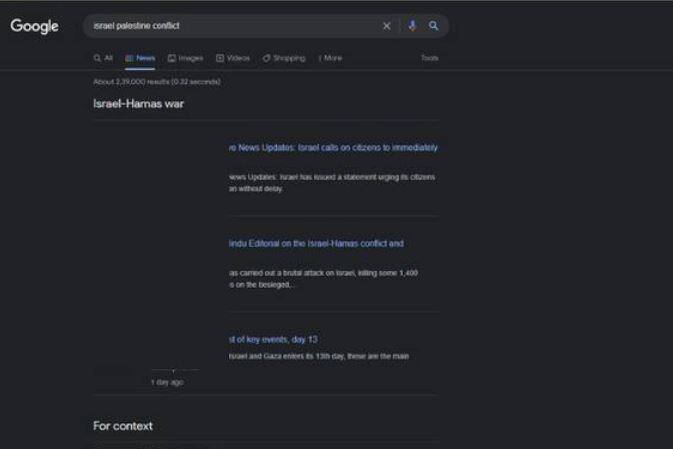Click the Israel-Hamas war section heading
This screenshot has height=449, width=673.
click(x=138, y=104)
